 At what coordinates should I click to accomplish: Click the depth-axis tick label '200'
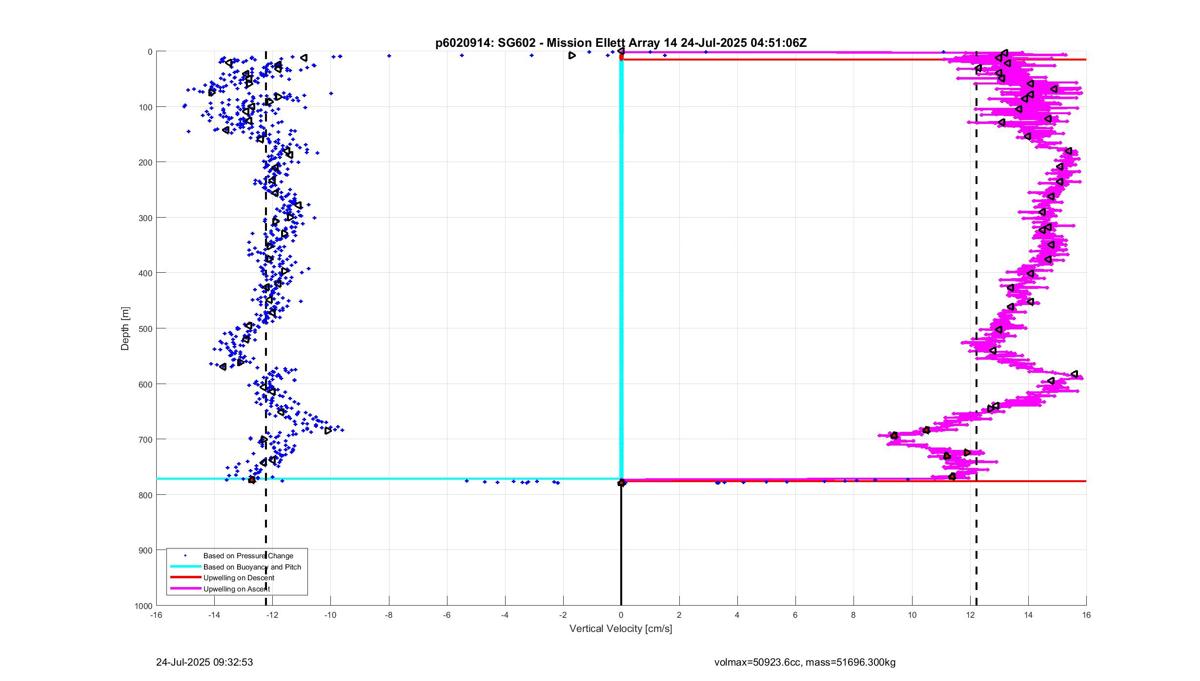pyautogui.click(x=145, y=163)
